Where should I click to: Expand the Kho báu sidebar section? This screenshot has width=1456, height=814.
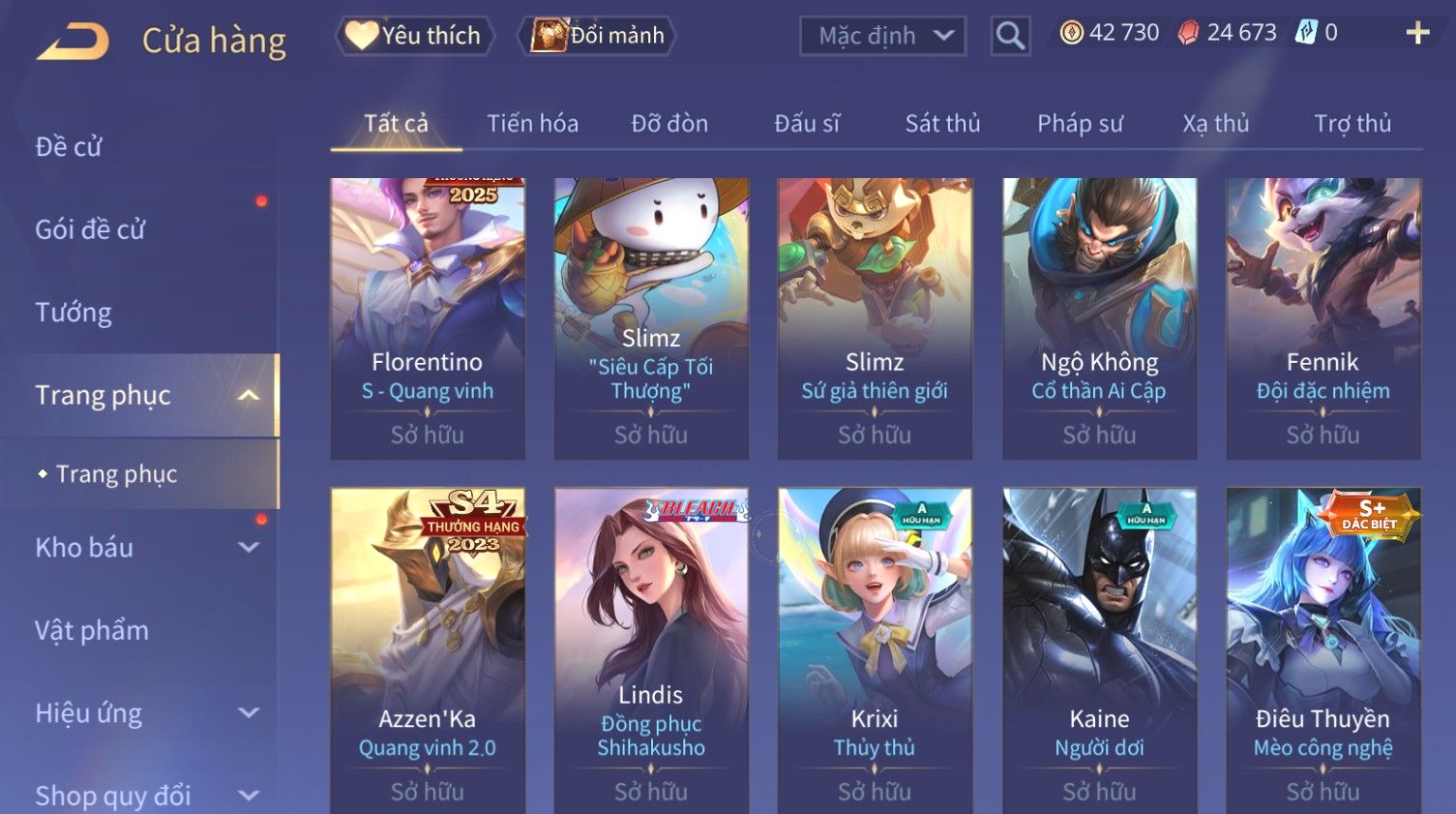point(249,548)
